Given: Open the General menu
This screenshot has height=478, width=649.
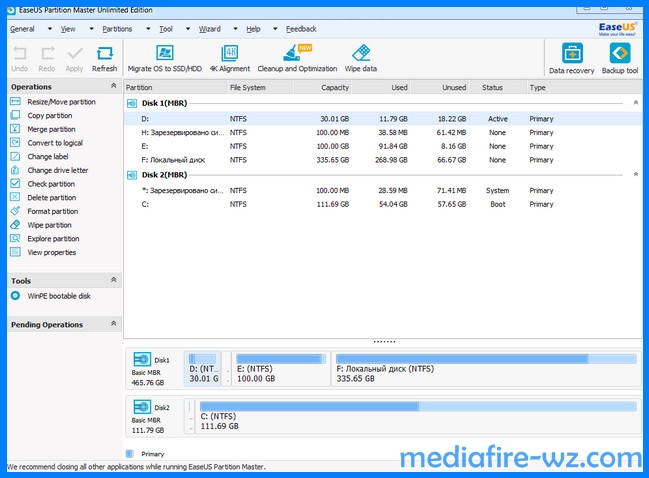Looking at the screenshot, I should pyautogui.click(x=22, y=29).
